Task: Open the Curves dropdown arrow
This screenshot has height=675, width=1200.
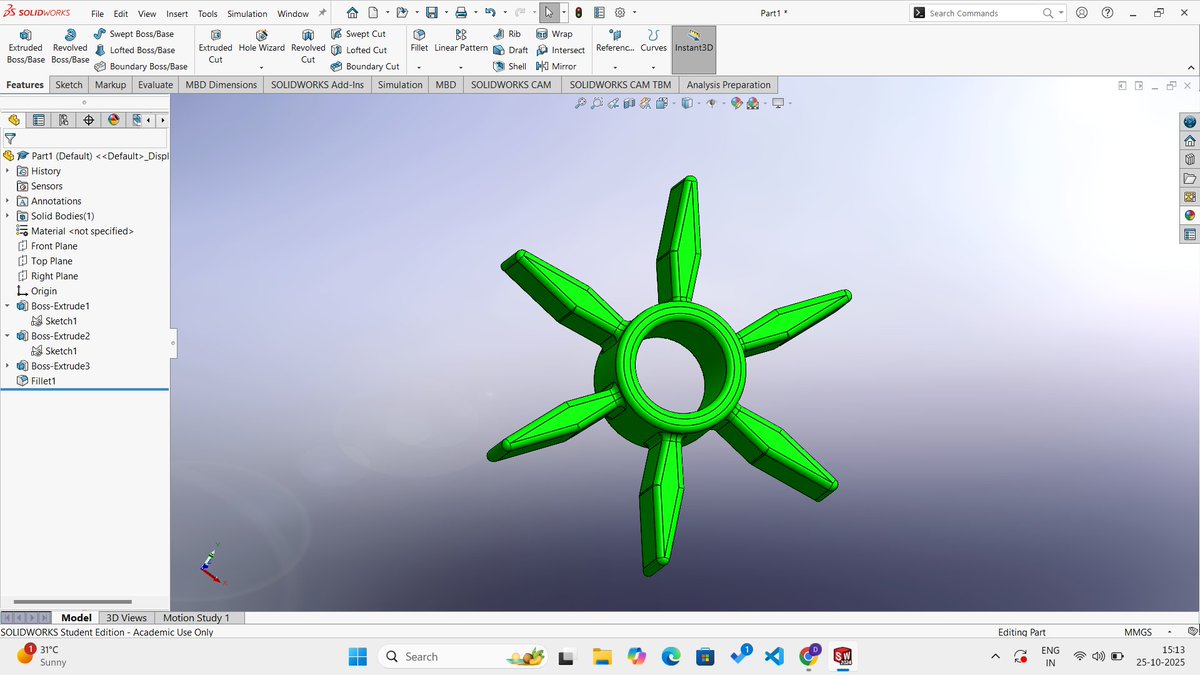Action: (x=653, y=67)
